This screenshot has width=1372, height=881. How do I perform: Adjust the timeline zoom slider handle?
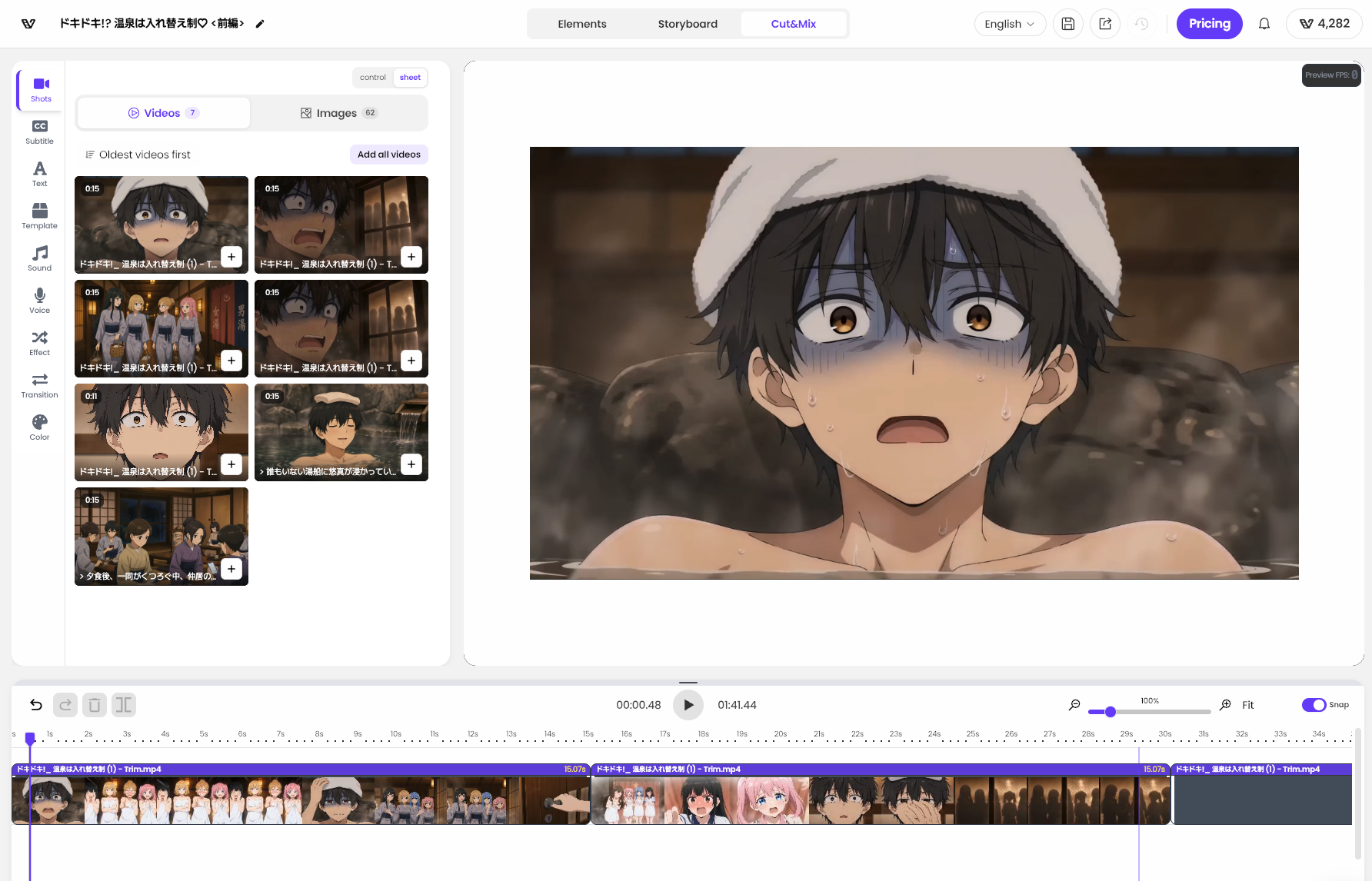pos(1111,712)
